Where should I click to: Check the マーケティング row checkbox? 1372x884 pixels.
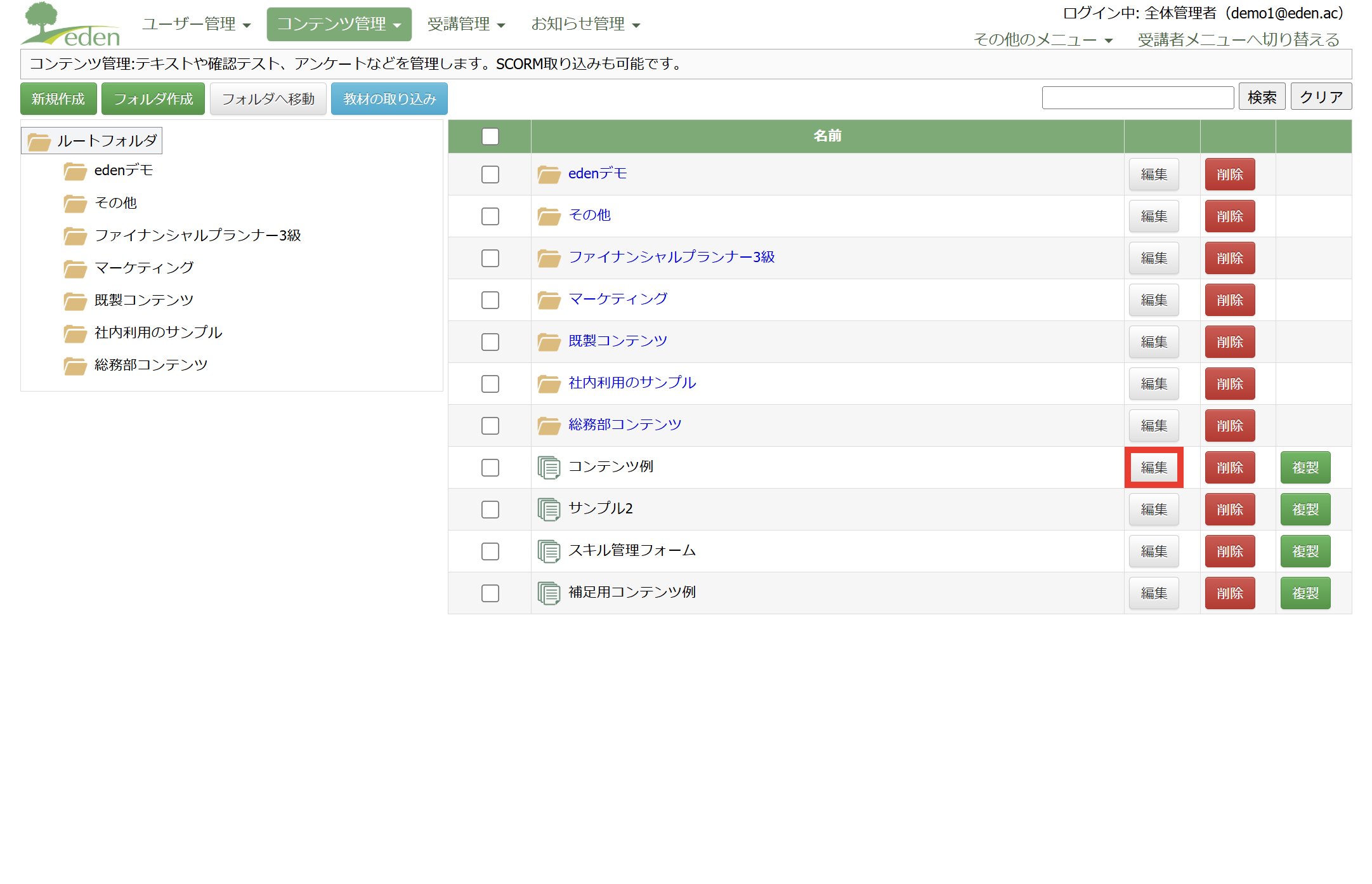(x=490, y=300)
